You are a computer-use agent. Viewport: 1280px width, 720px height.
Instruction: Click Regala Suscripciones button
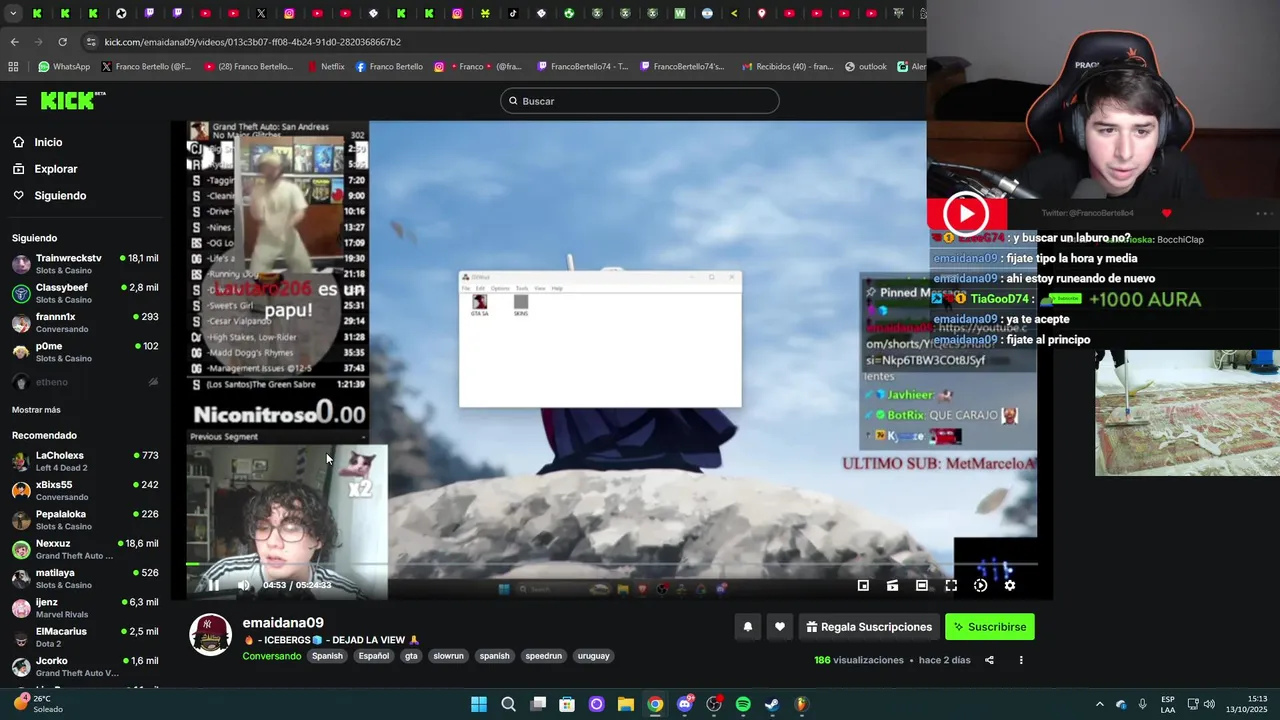[869, 627]
